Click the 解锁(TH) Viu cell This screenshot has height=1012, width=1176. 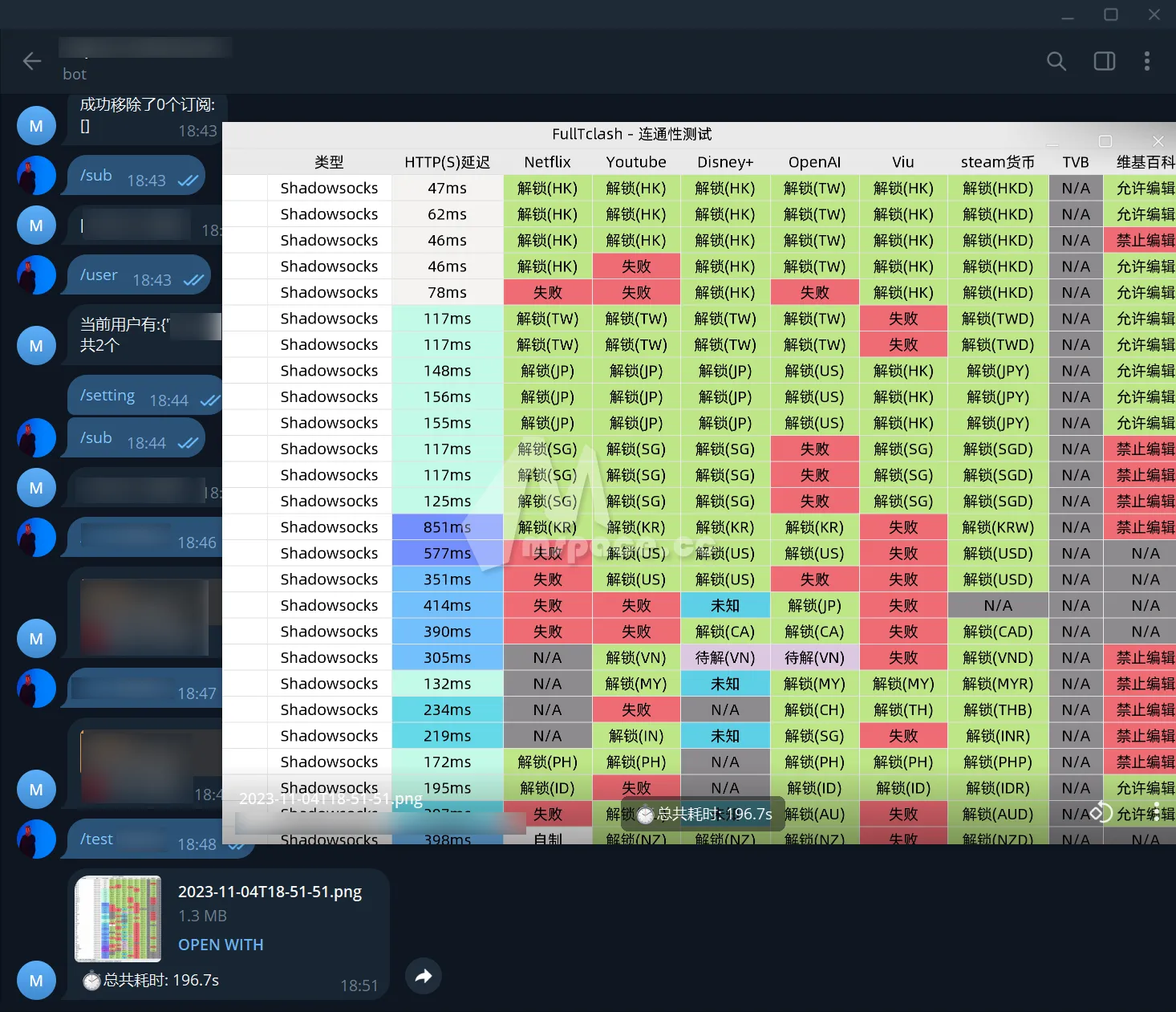click(x=903, y=709)
